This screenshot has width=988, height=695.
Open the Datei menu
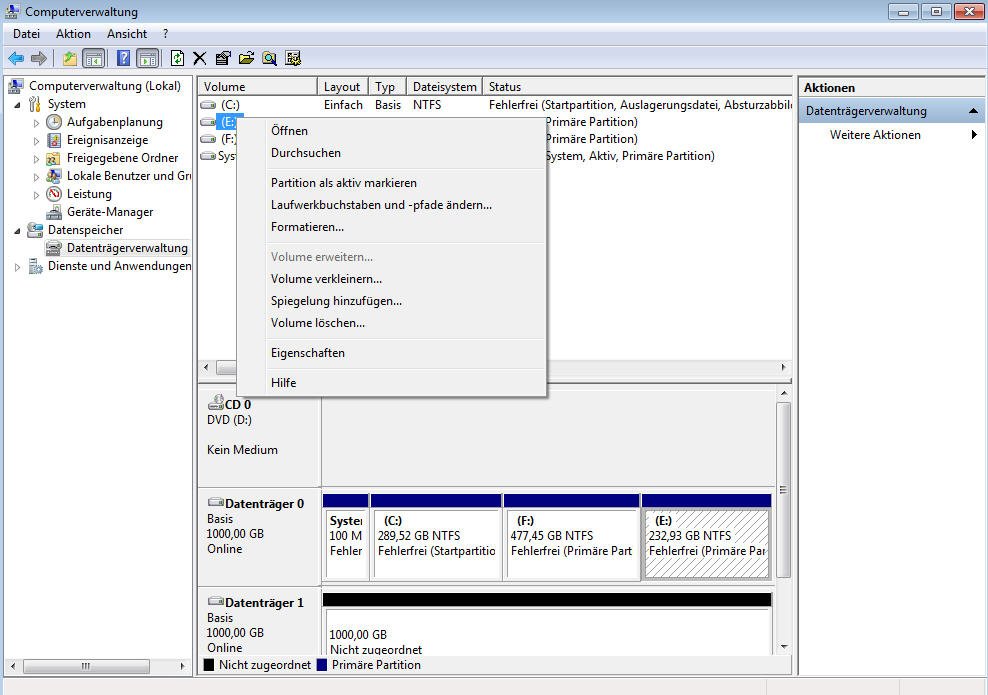pos(26,34)
